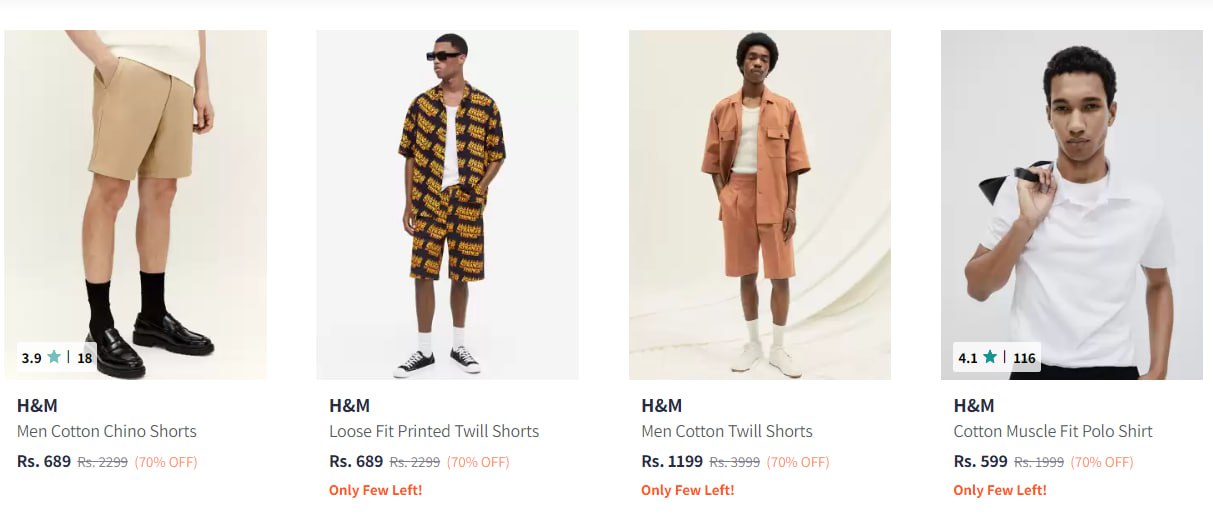Screen dimensions: 1213x520
Task: Open the Loose Fit Printed Twill Shorts photo
Action: (447, 200)
